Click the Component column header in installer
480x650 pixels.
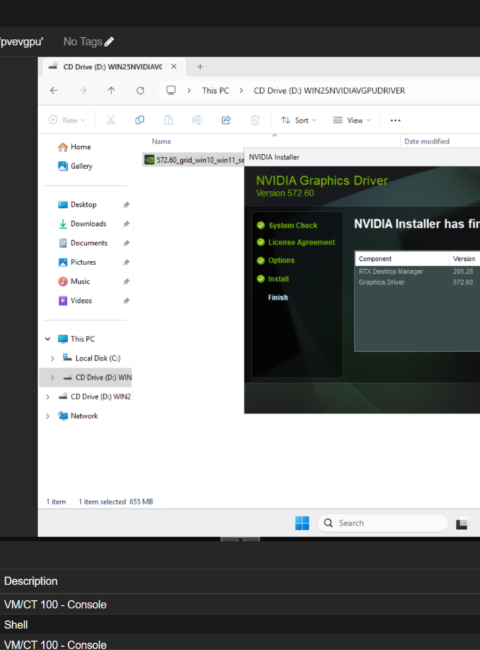tap(375, 259)
